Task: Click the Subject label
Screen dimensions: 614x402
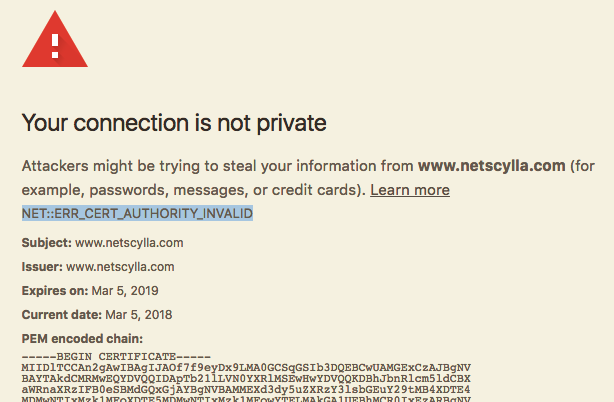Action: tap(47, 243)
